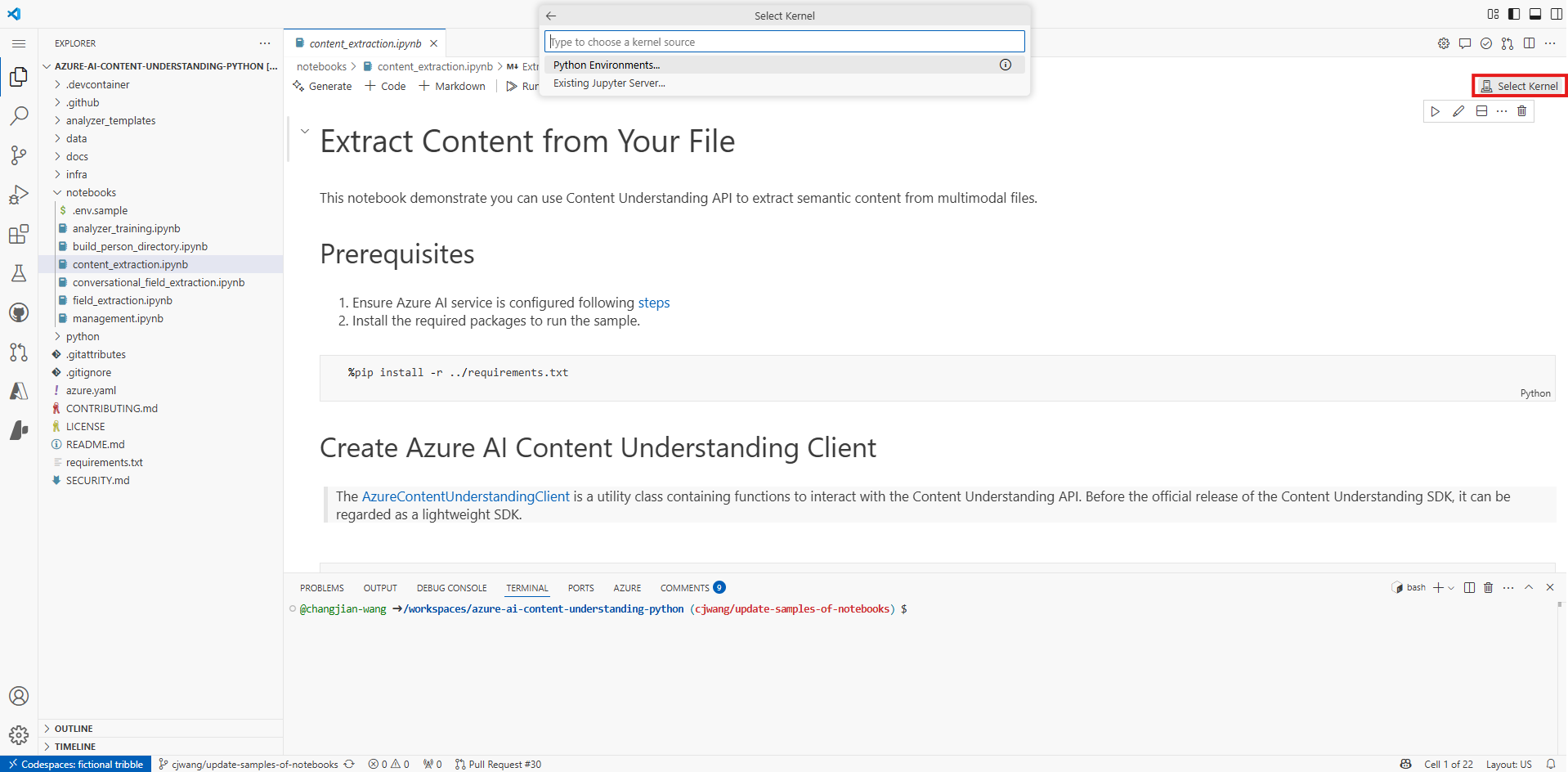Switch to the PROBLEMS panel tab
This screenshot has height=772, width=1568.
[x=321, y=588]
